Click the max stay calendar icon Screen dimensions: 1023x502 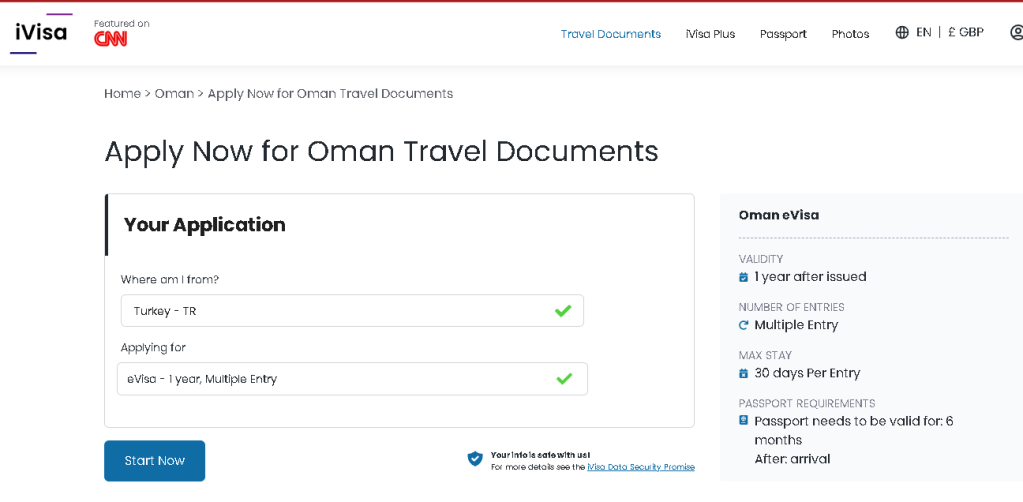(743, 373)
